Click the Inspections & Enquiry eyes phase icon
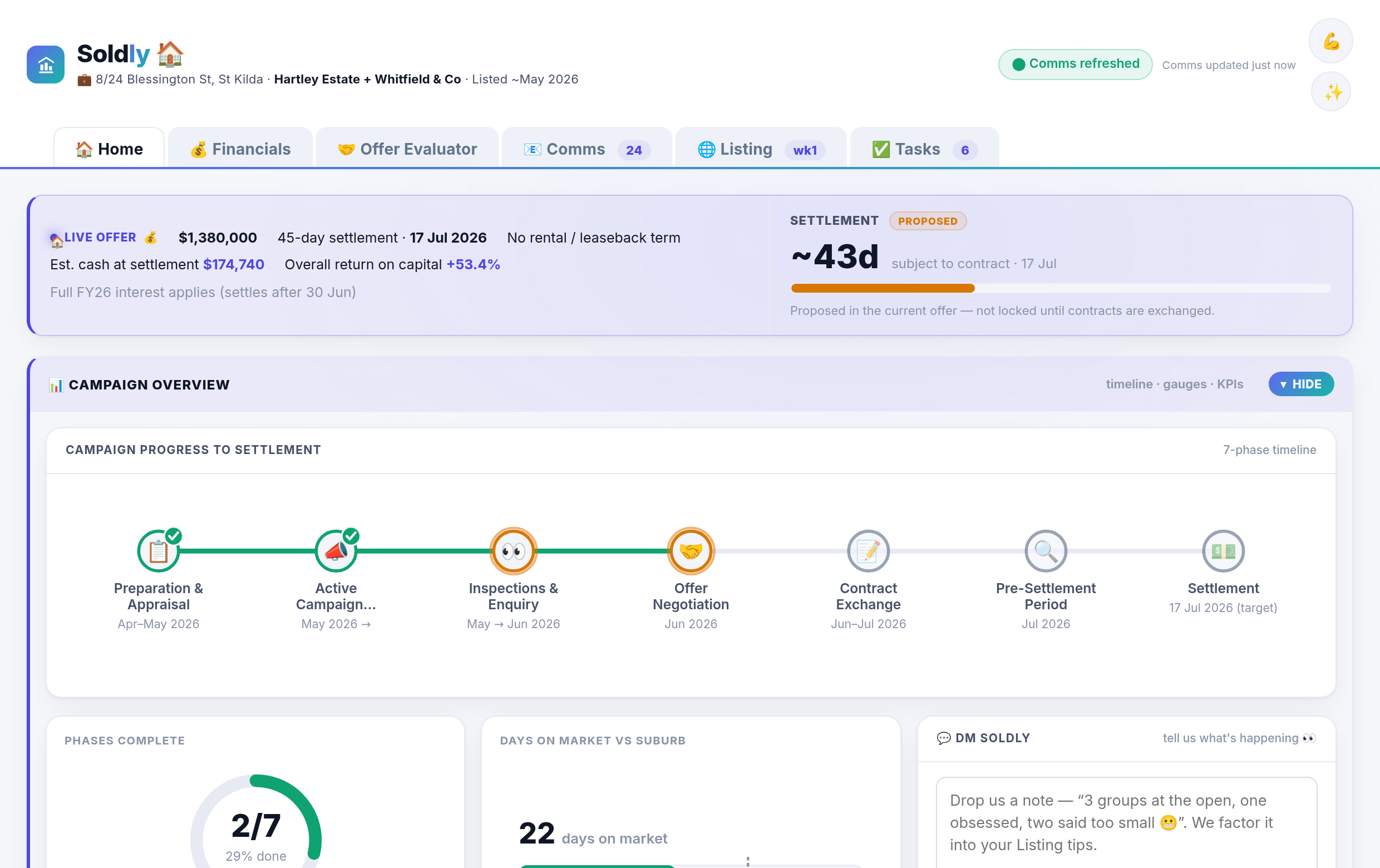This screenshot has width=1380, height=868. point(514,551)
